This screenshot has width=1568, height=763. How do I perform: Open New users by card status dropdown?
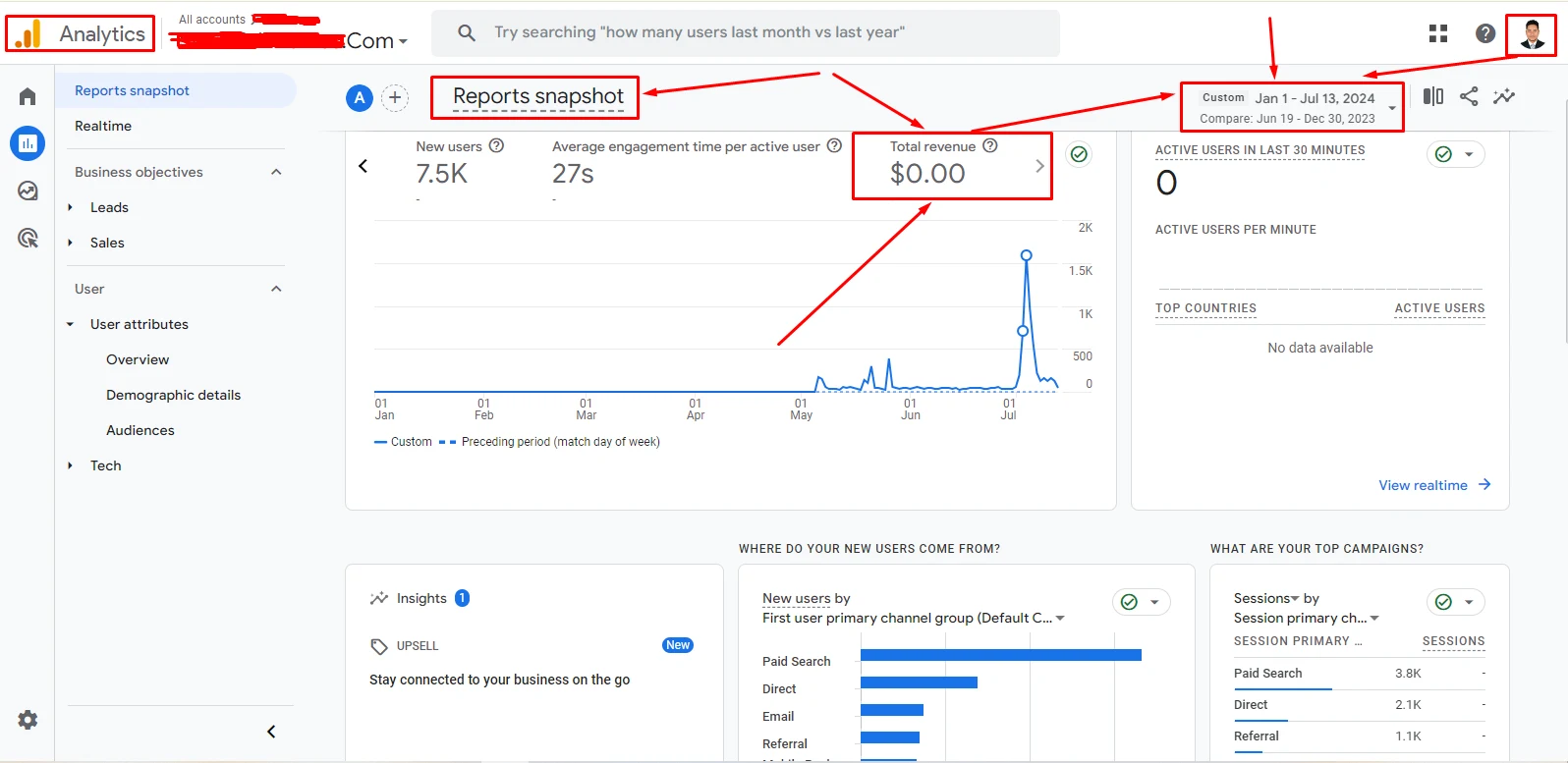1142,602
